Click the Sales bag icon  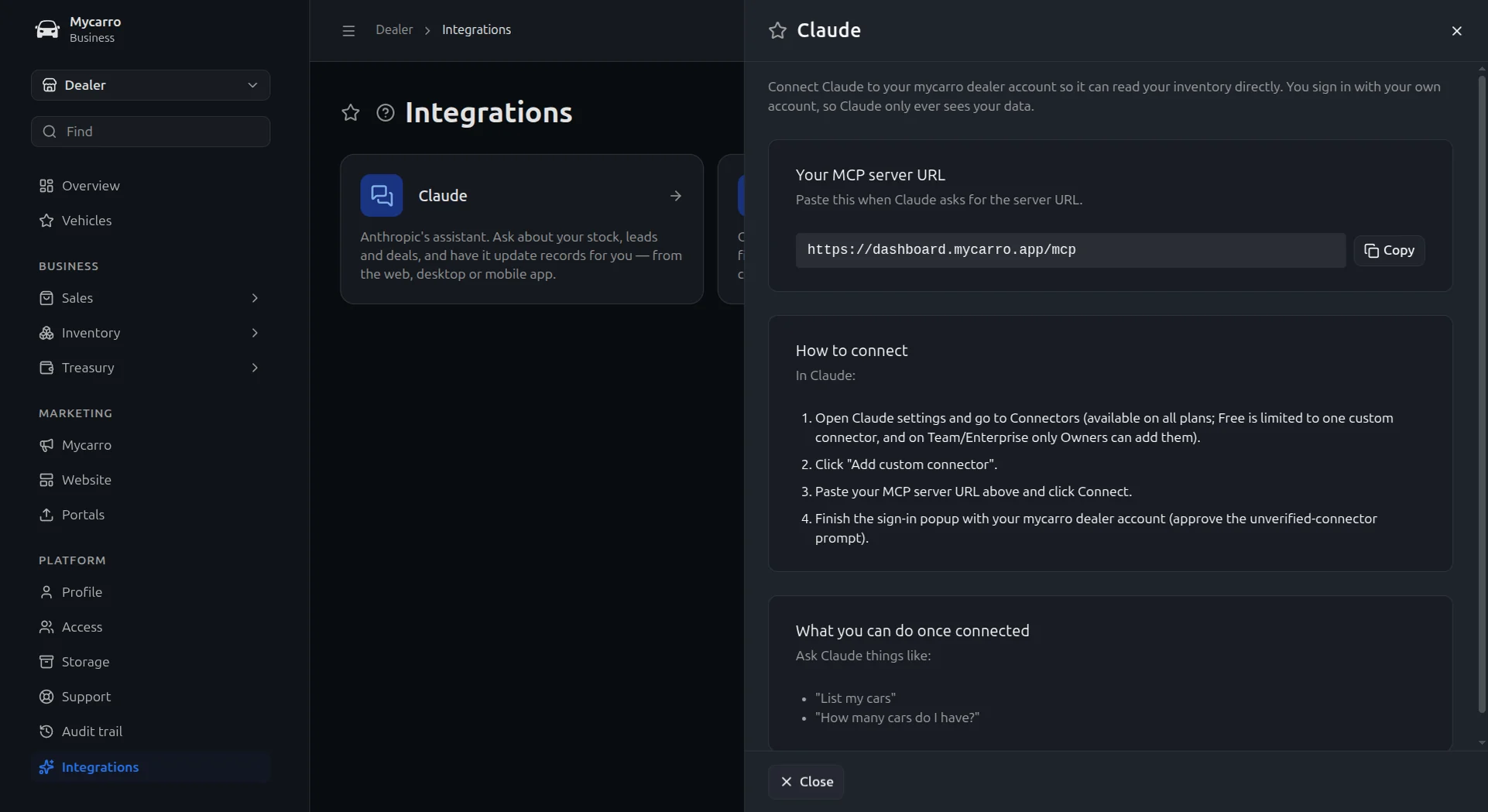(x=46, y=298)
